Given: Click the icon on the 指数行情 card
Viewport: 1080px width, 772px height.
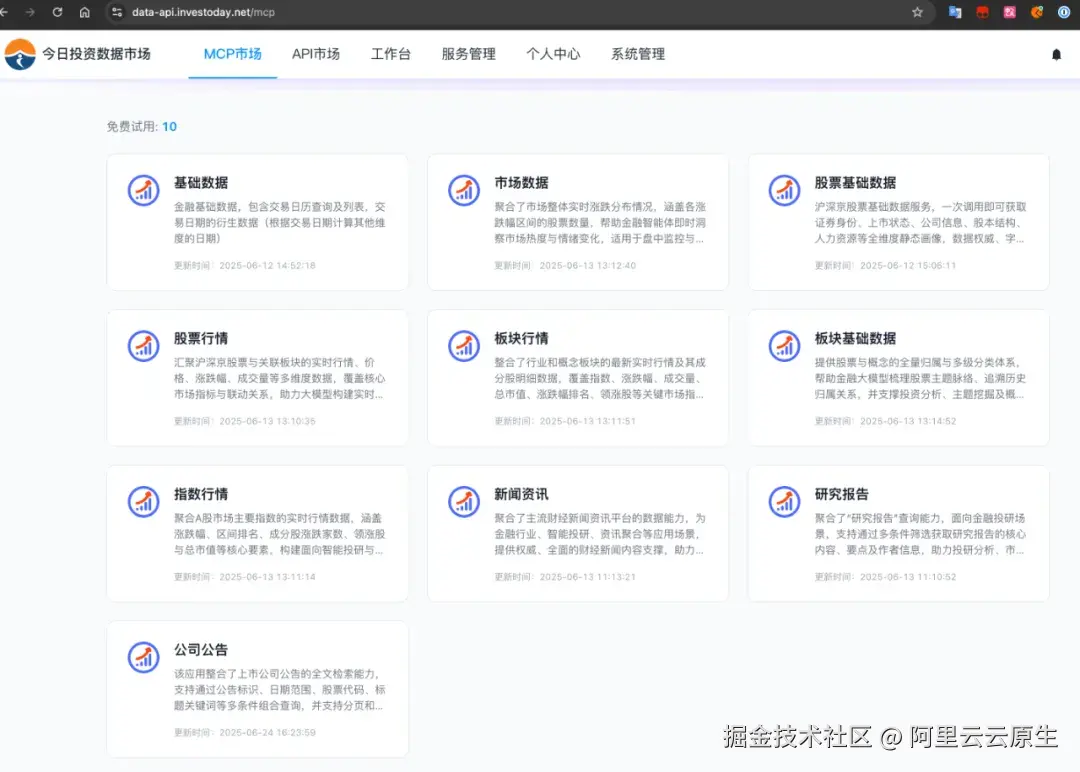Looking at the screenshot, I should [143, 501].
